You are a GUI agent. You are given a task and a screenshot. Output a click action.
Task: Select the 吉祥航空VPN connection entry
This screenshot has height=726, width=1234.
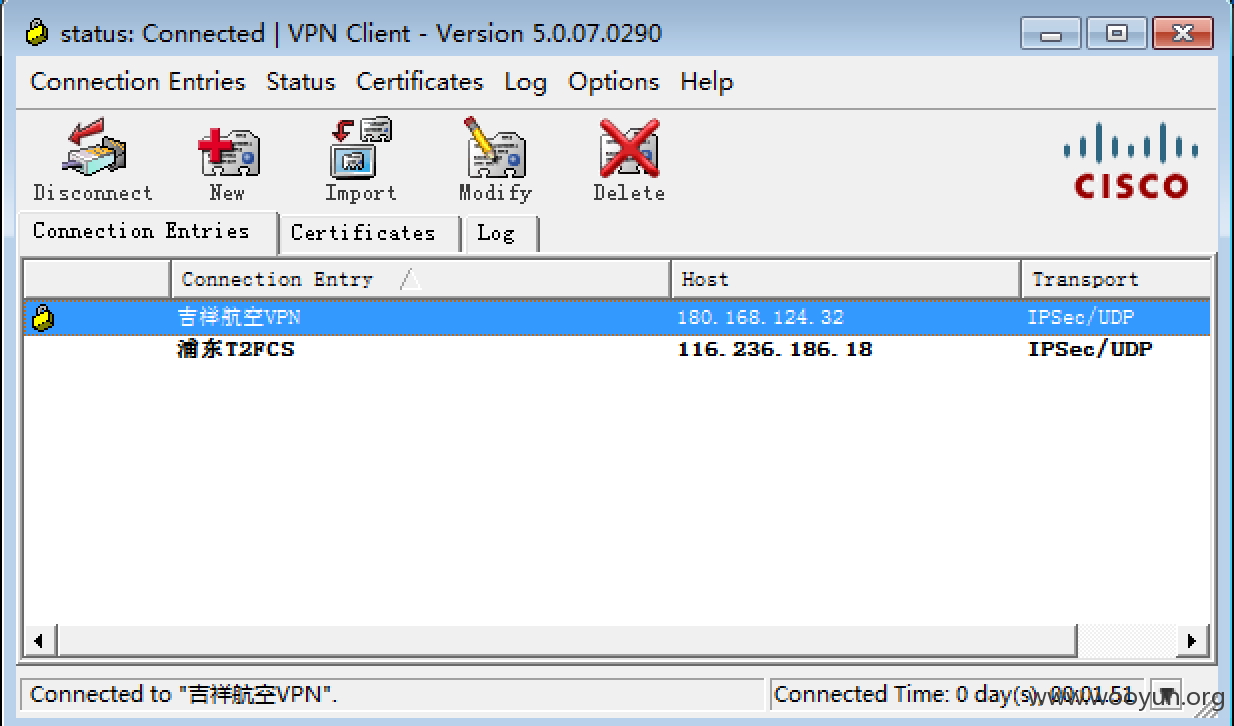pyautogui.click(x=616, y=318)
